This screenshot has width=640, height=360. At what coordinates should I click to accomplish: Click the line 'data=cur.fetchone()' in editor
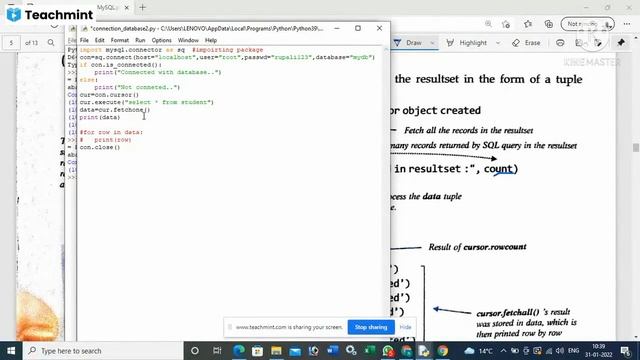pos(115,110)
